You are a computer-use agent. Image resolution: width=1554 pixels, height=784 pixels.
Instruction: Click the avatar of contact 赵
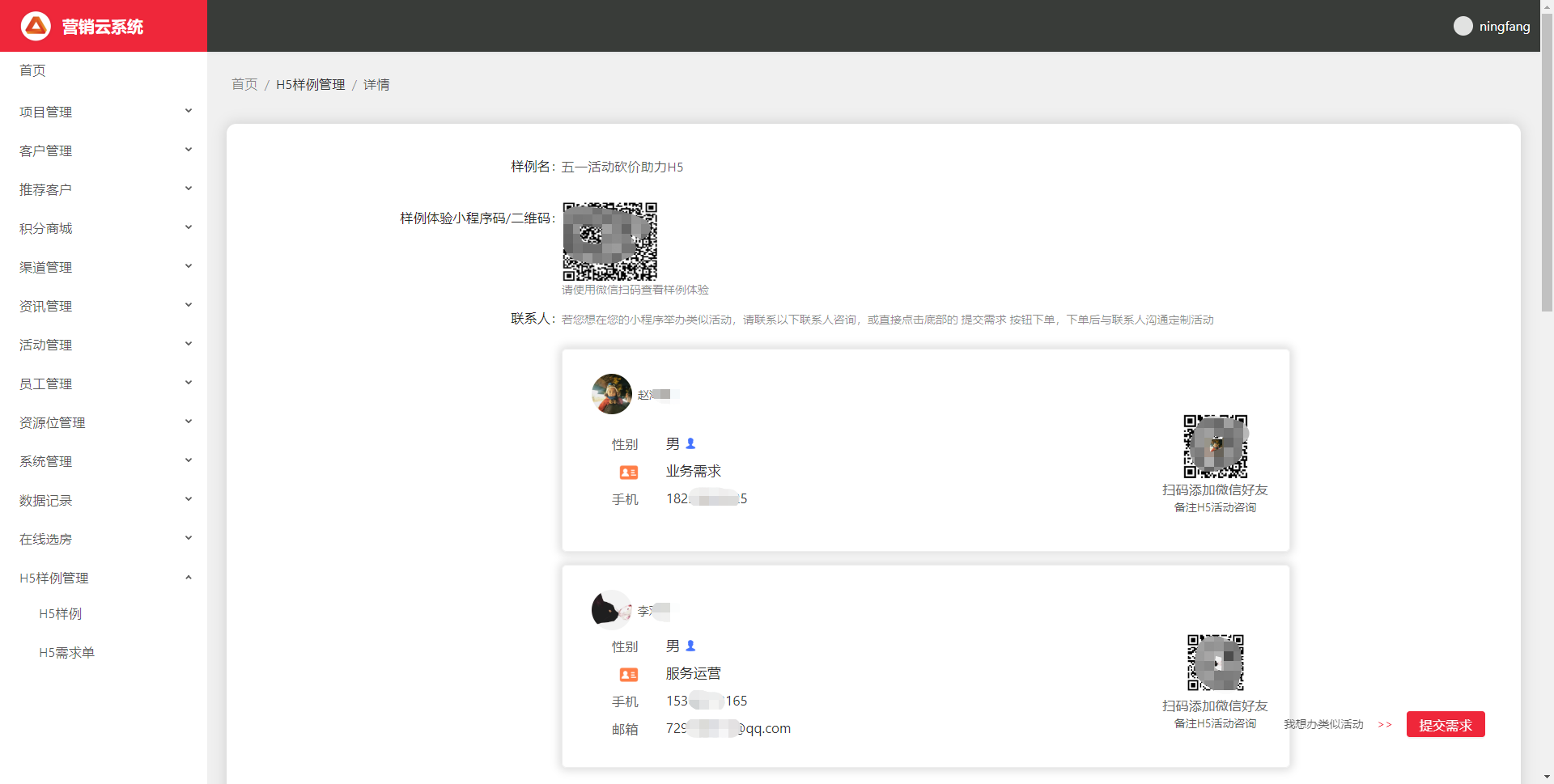[612, 394]
